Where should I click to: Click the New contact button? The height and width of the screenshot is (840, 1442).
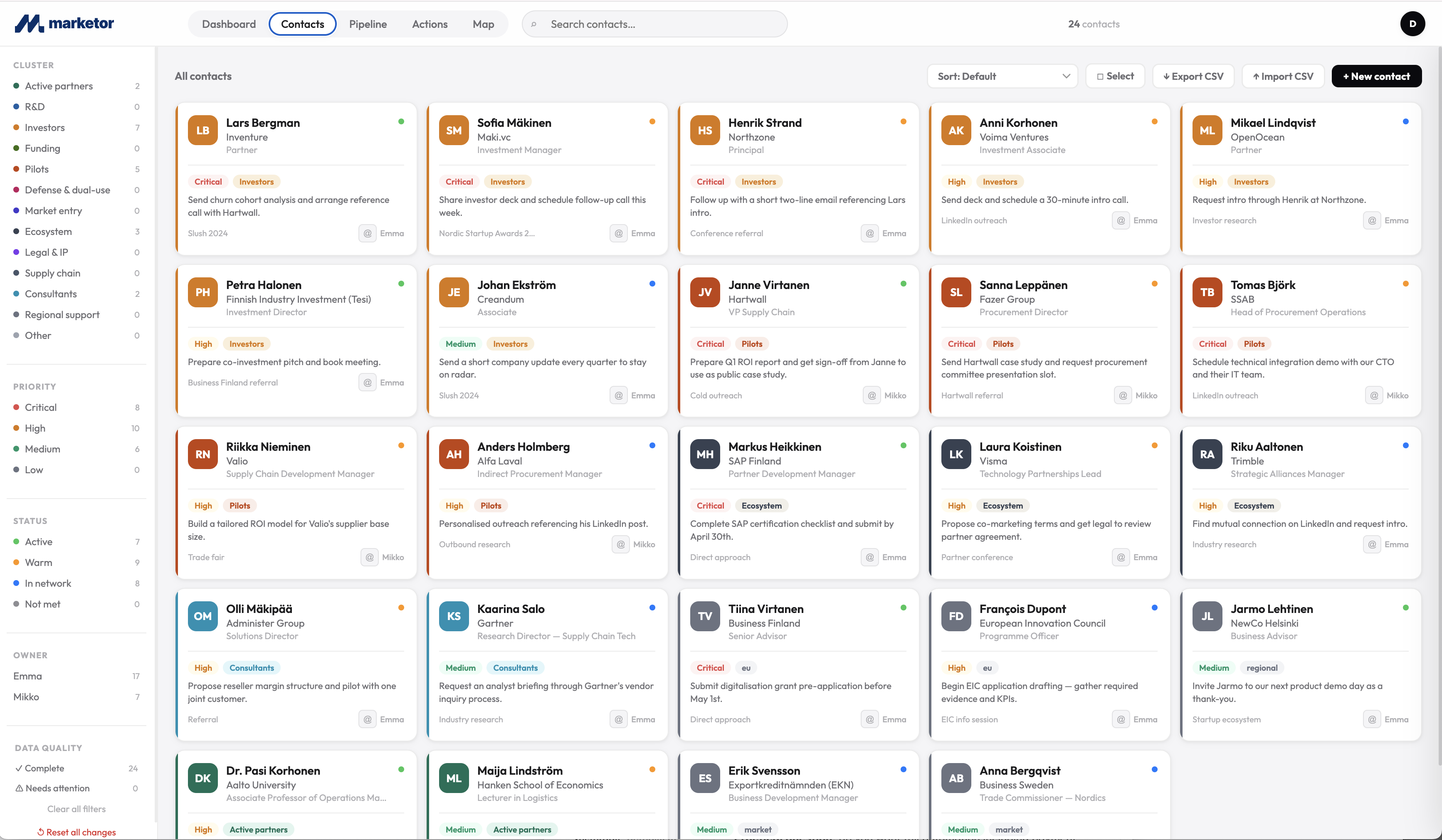[1376, 76]
